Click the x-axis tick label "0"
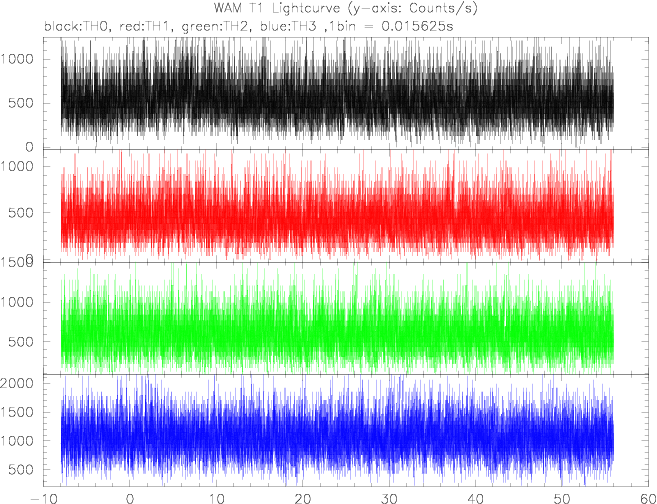Screen dimensions: 657x504 tap(130, 498)
